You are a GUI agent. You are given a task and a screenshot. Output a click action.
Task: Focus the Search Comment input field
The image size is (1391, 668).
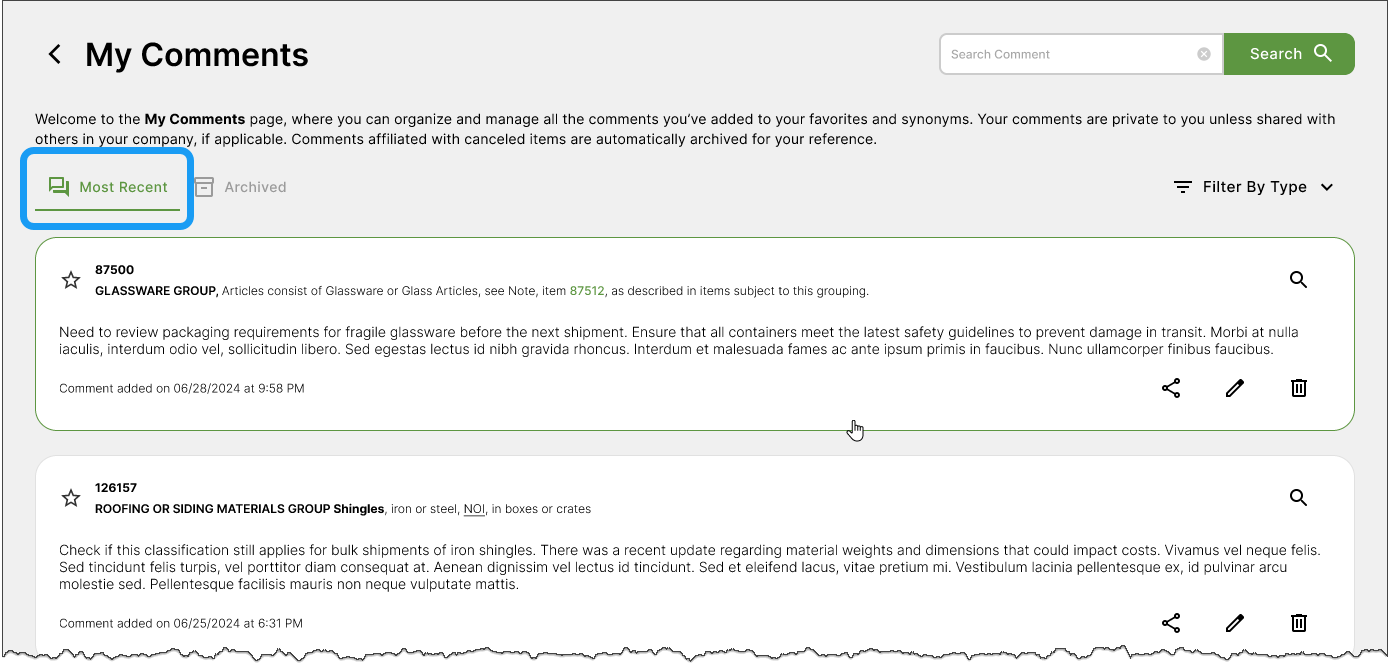(1068, 54)
